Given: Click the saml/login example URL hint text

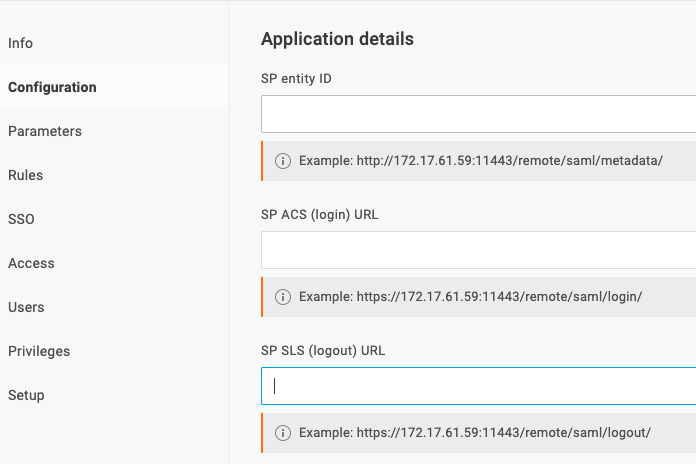Looking at the screenshot, I should (x=470, y=297).
